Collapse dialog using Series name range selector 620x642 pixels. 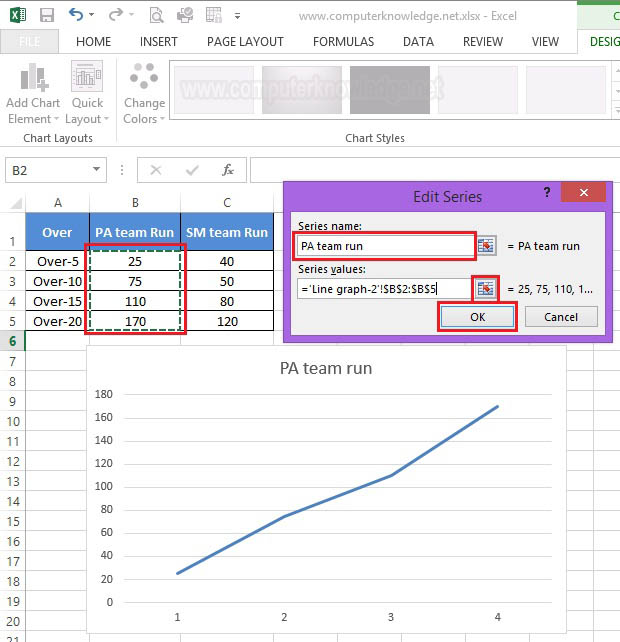click(486, 246)
